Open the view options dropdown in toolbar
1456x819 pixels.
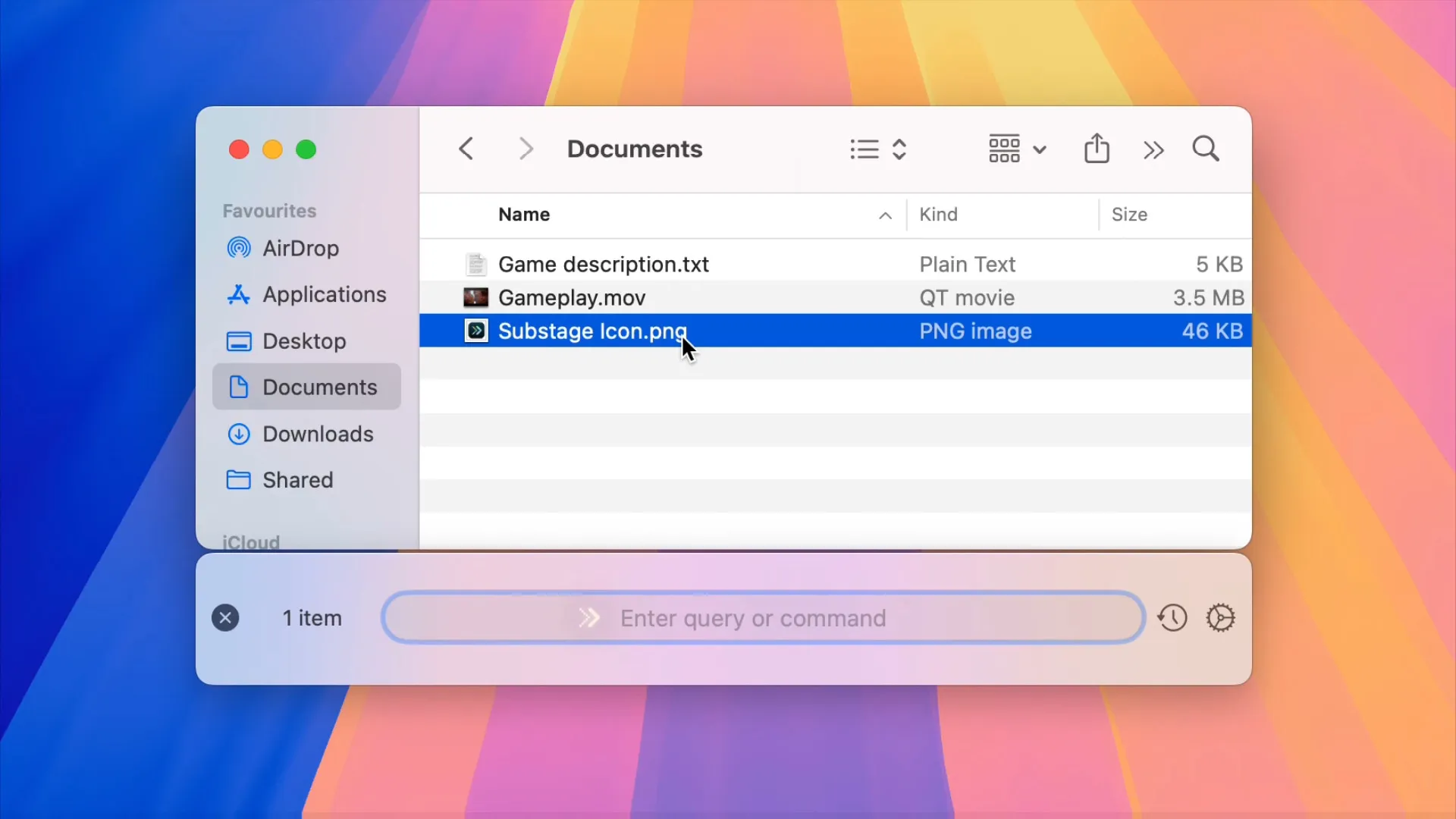[x=1016, y=149]
